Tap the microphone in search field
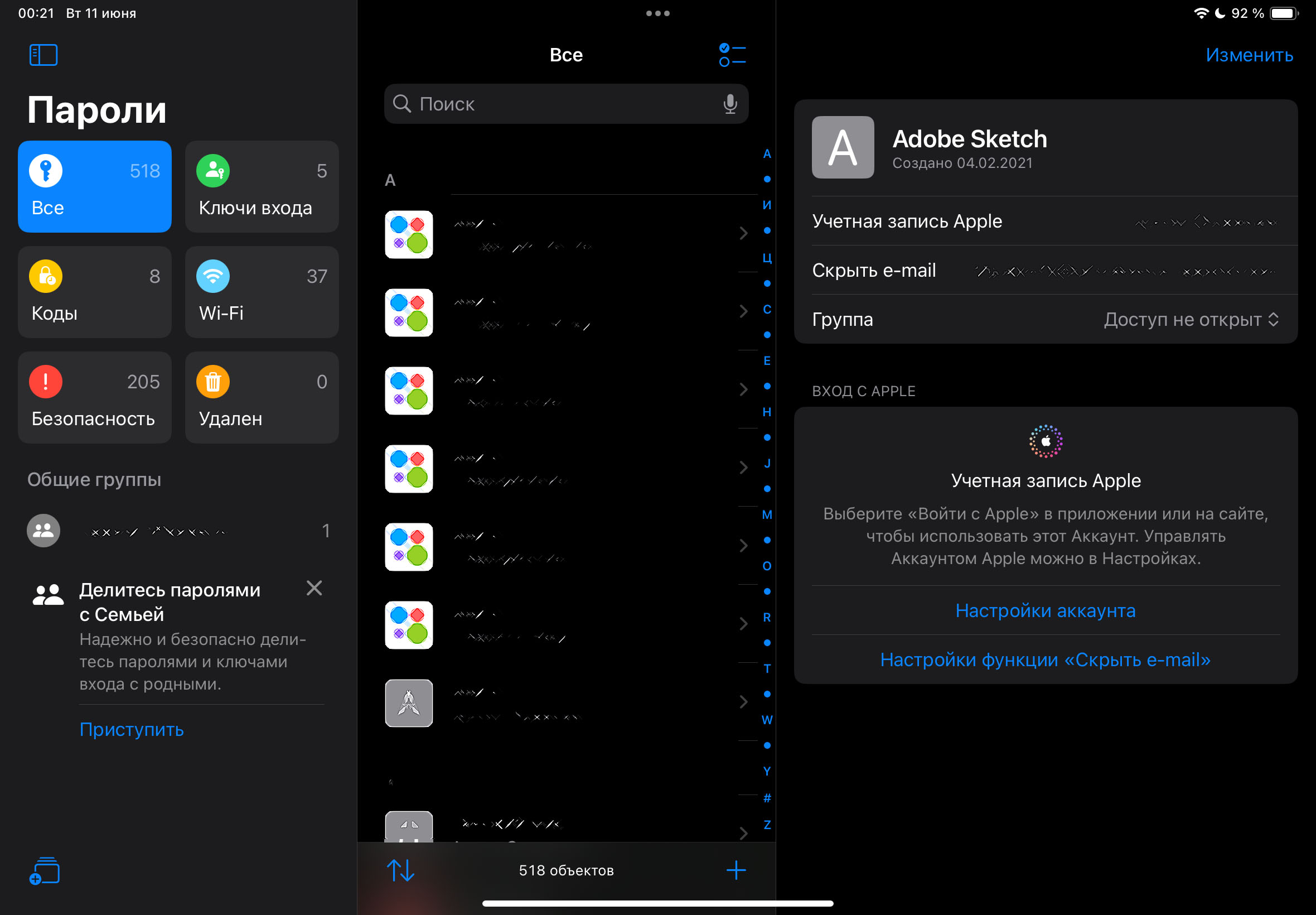The image size is (1316, 915). tap(729, 104)
